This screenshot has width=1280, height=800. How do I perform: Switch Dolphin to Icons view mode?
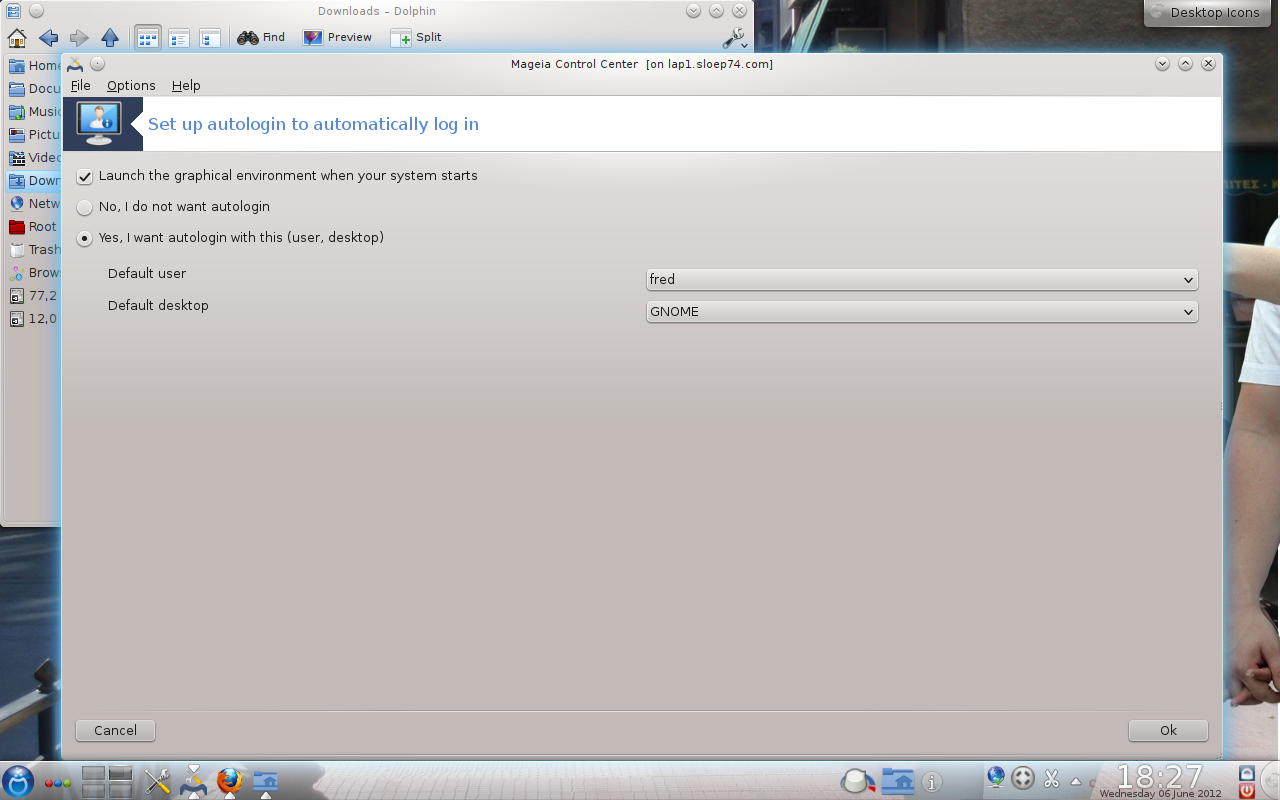click(148, 38)
